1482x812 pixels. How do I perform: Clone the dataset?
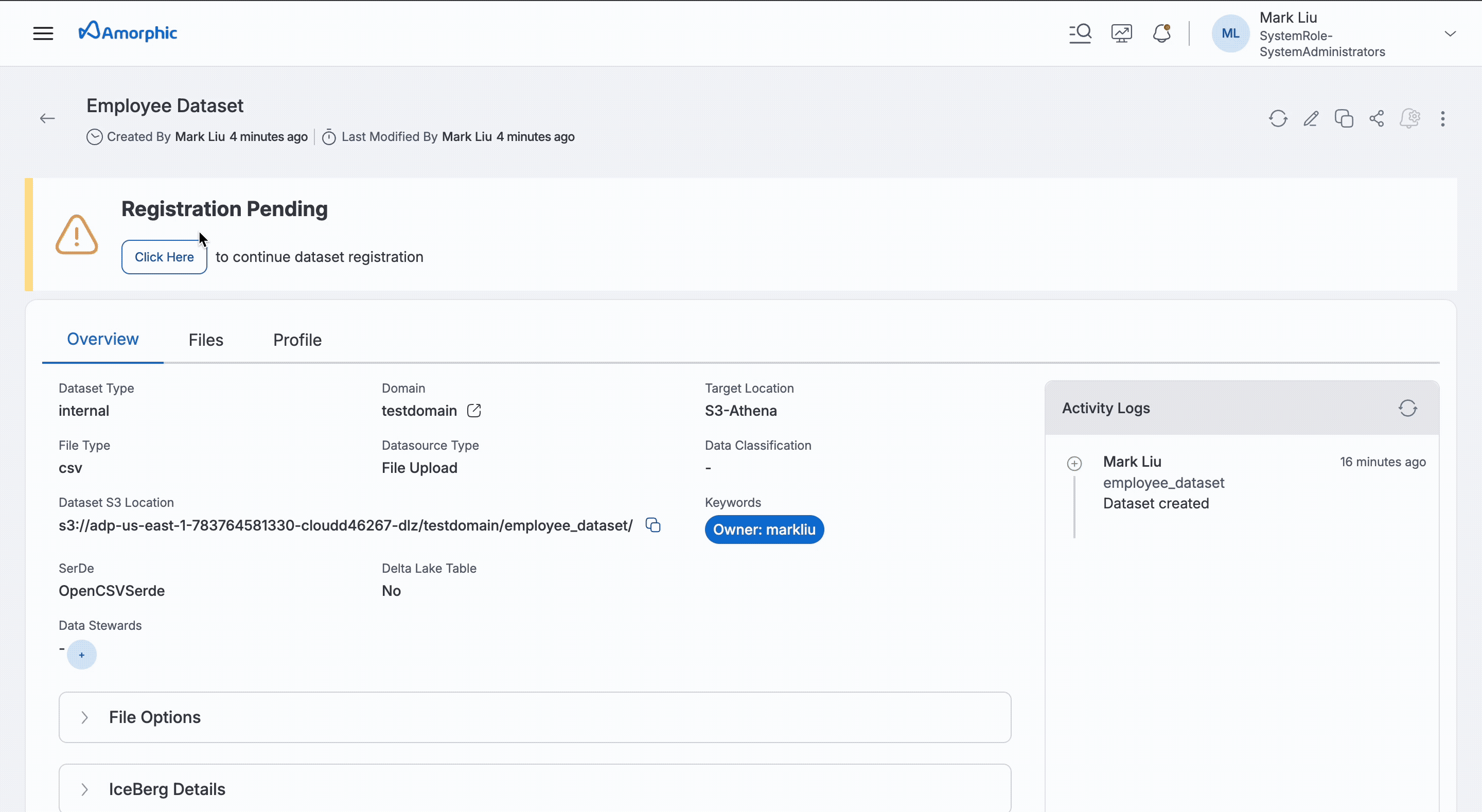click(x=1344, y=118)
